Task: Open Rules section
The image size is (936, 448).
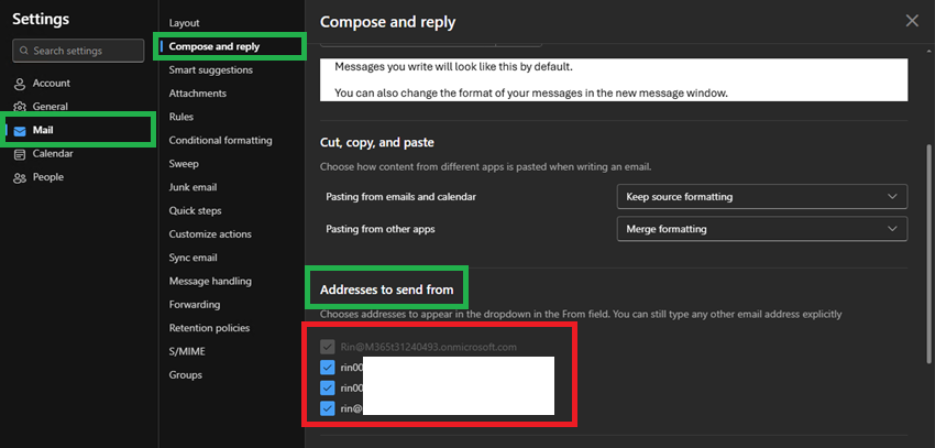Action: pyautogui.click(x=181, y=116)
